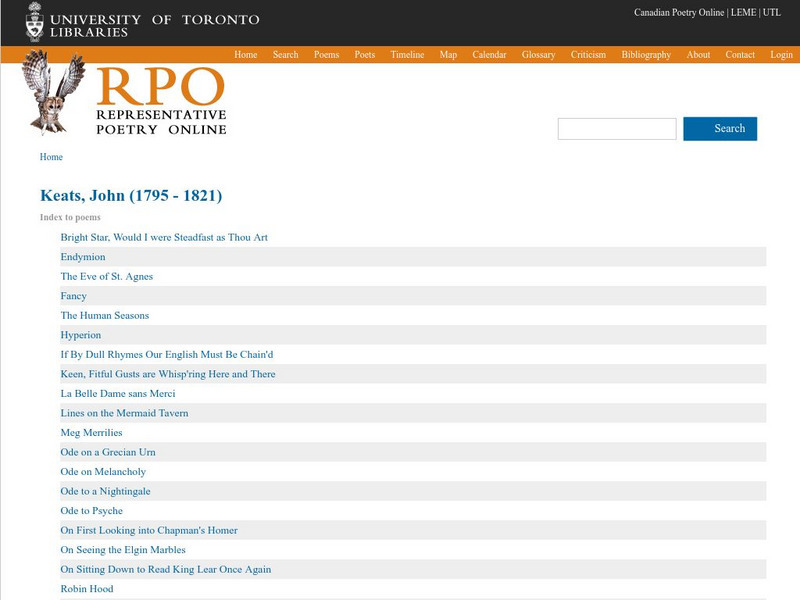Open Lines on the Mermaid Tavern
Screen dimensions: 800x600
coord(124,413)
